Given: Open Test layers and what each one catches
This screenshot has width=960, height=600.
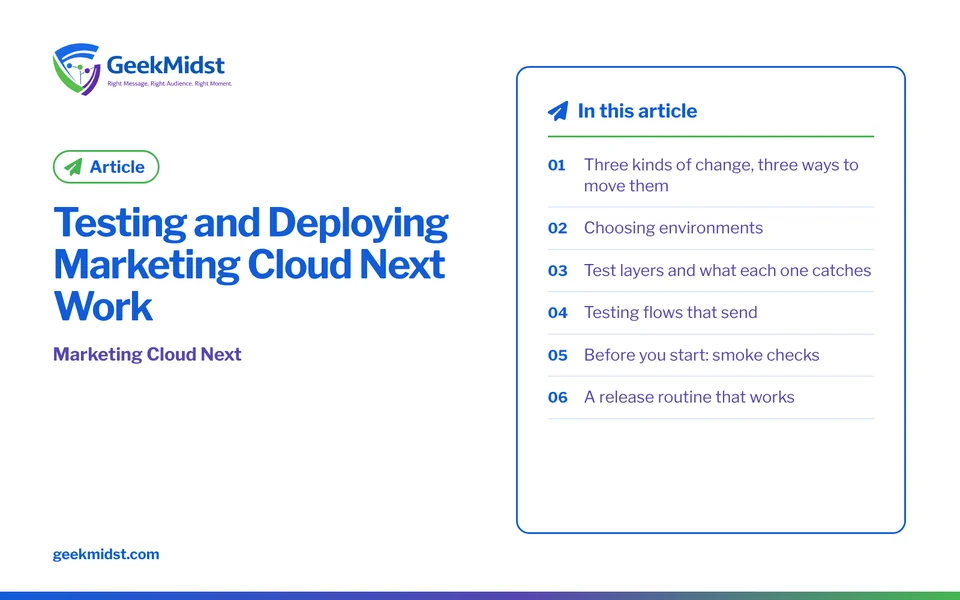Looking at the screenshot, I should coord(711,270).
